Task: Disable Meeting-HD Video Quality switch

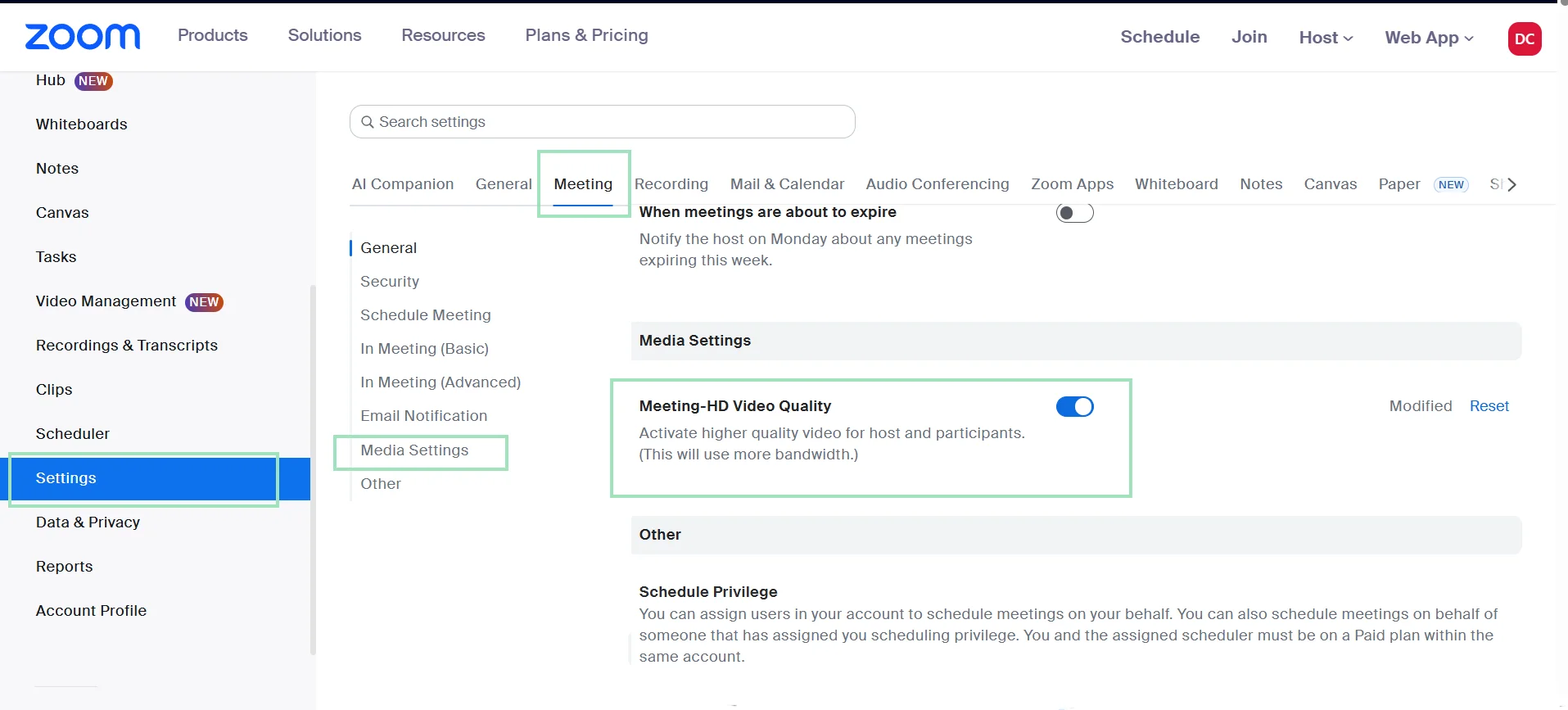Action: click(x=1074, y=407)
